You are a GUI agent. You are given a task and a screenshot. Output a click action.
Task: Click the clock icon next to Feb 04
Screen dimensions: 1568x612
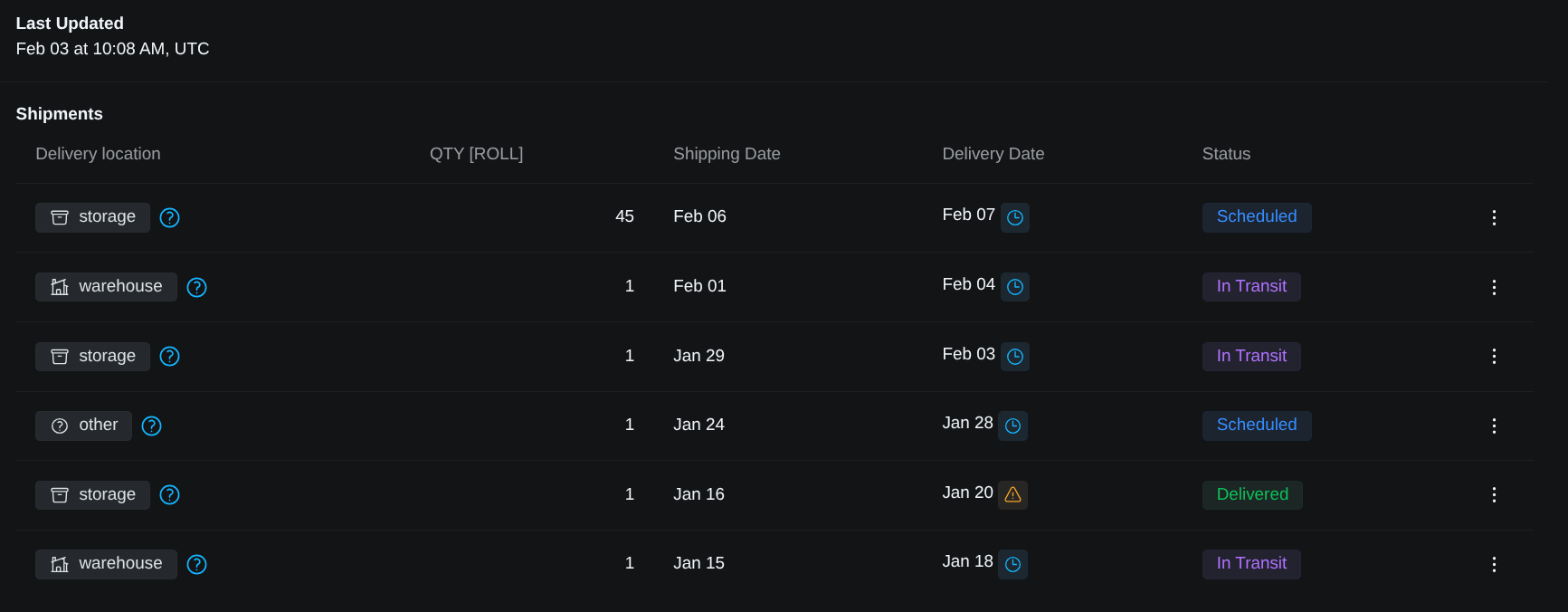click(1014, 286)
